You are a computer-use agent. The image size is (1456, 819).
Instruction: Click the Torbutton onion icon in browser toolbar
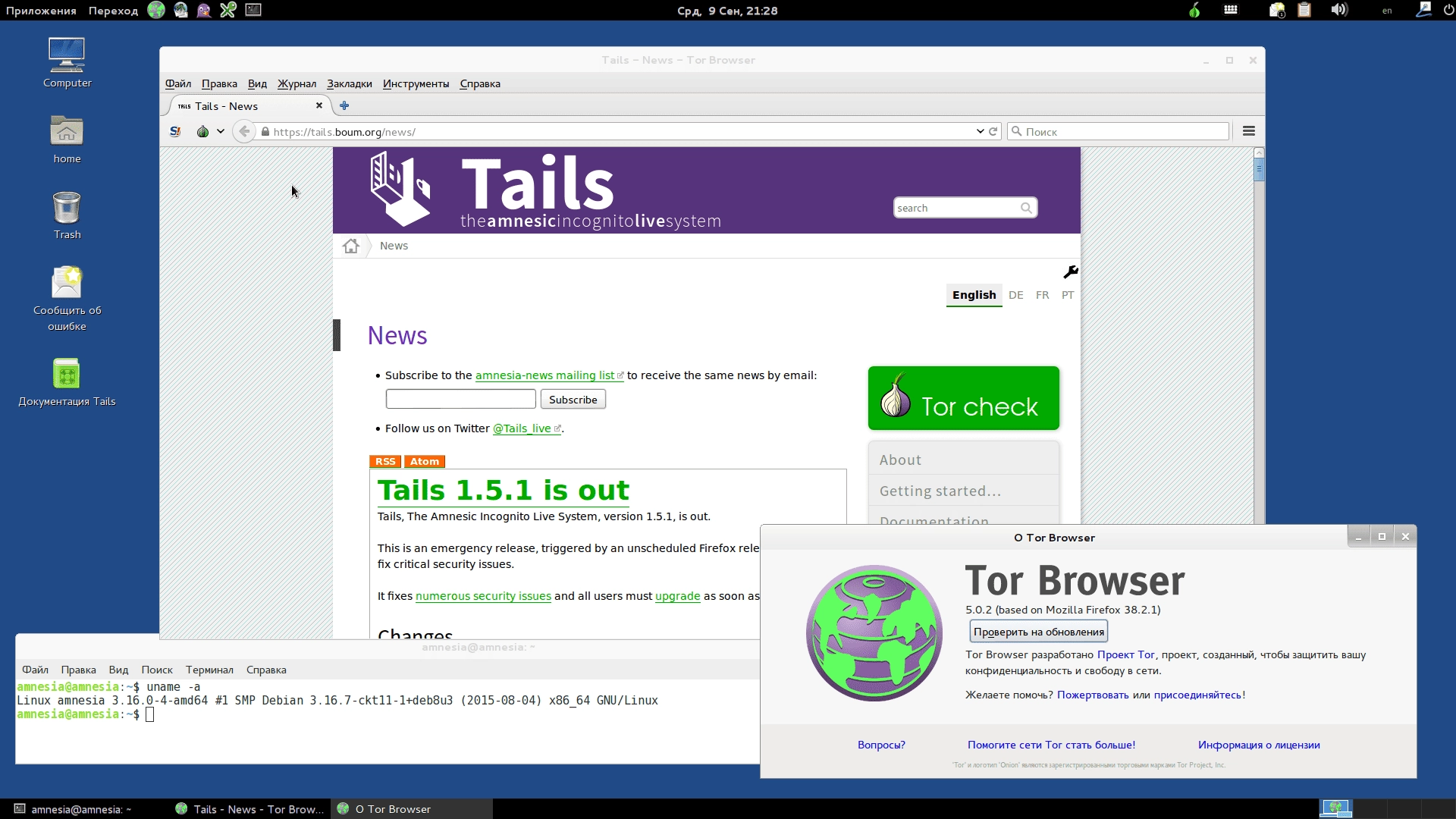[x=202, y=131]
